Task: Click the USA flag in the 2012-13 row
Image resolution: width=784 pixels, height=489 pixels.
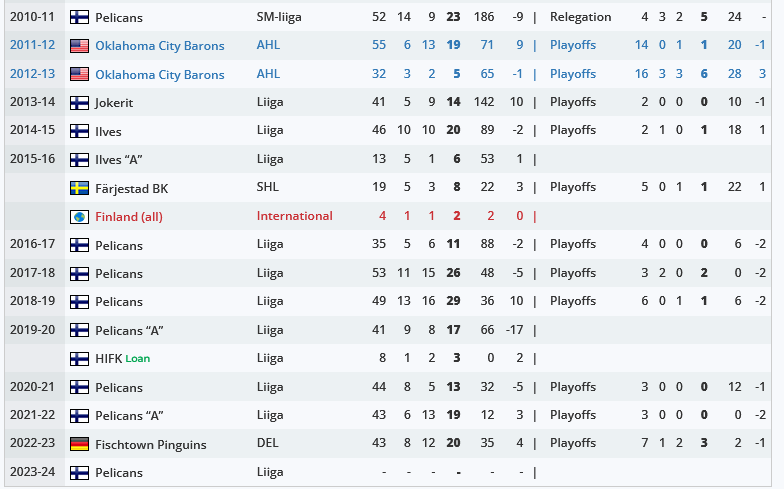Action: point(79,74)
